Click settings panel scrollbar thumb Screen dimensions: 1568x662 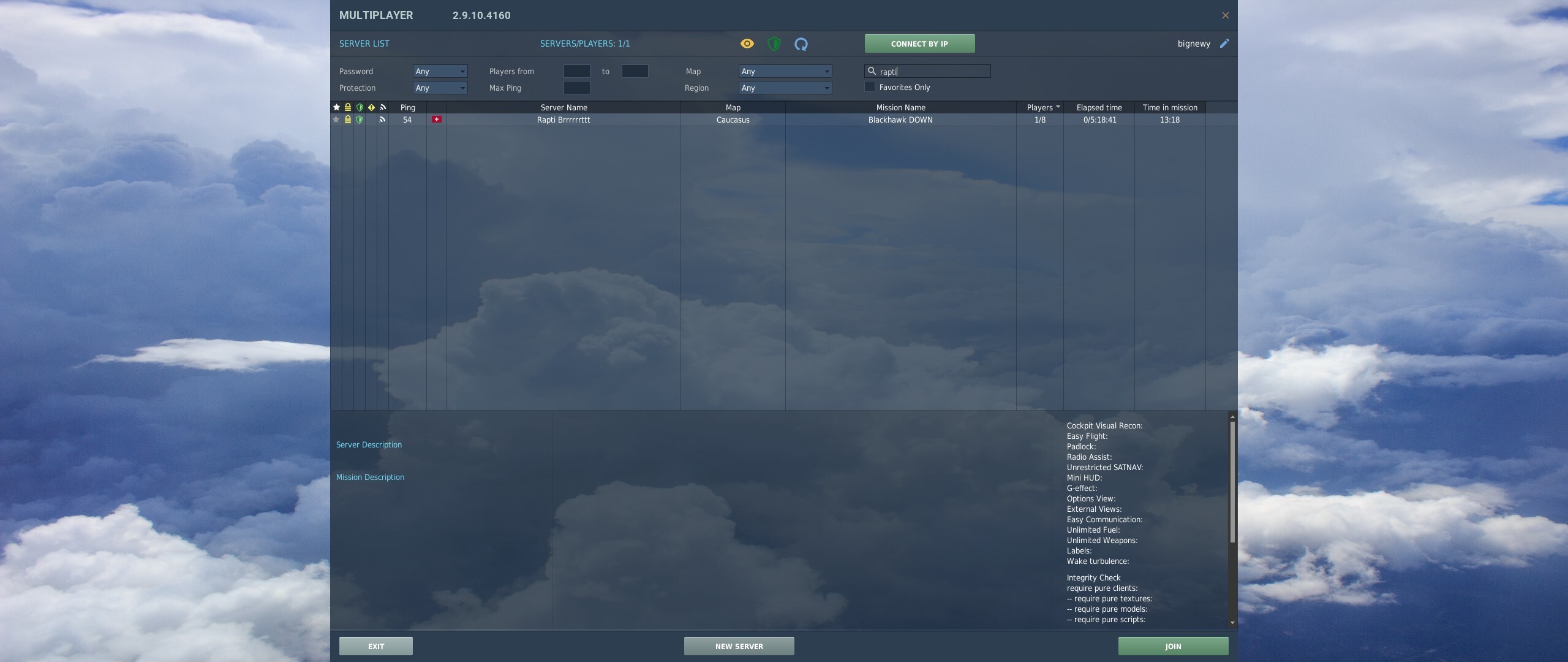pyautogui.click(x=1232, y=482)
